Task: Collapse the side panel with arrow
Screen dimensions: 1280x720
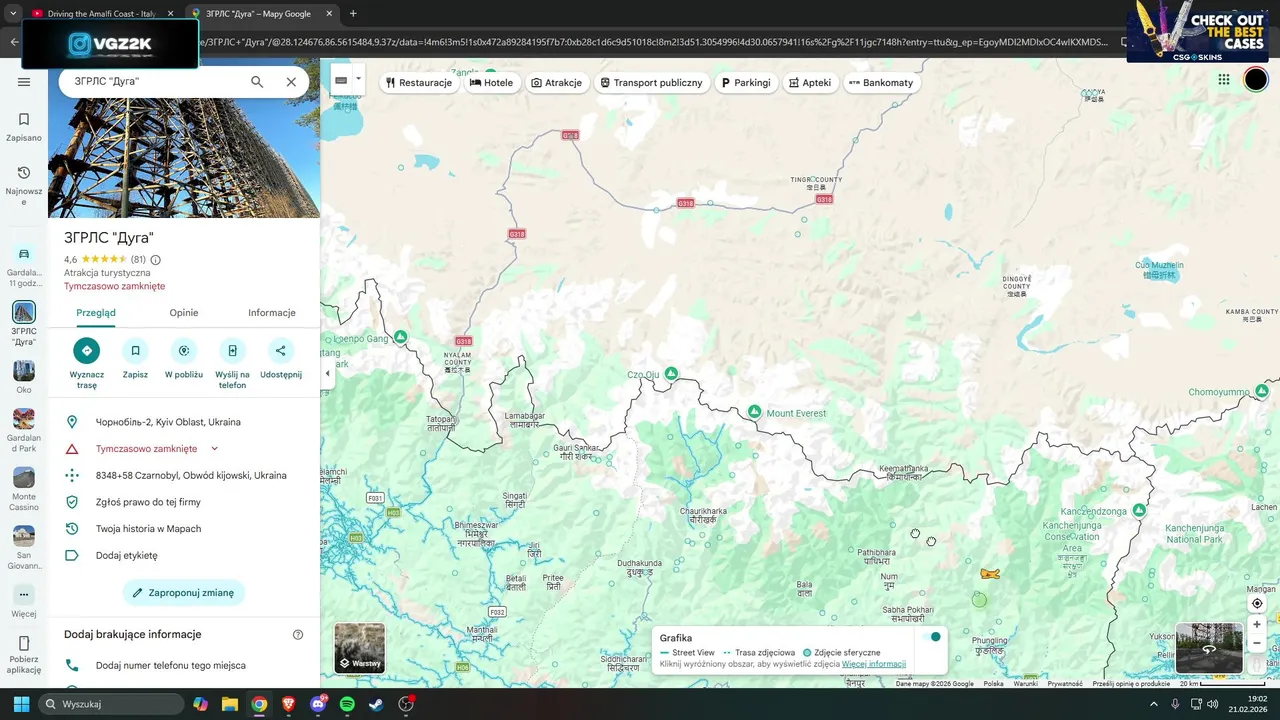Action: tap(327, 373)
